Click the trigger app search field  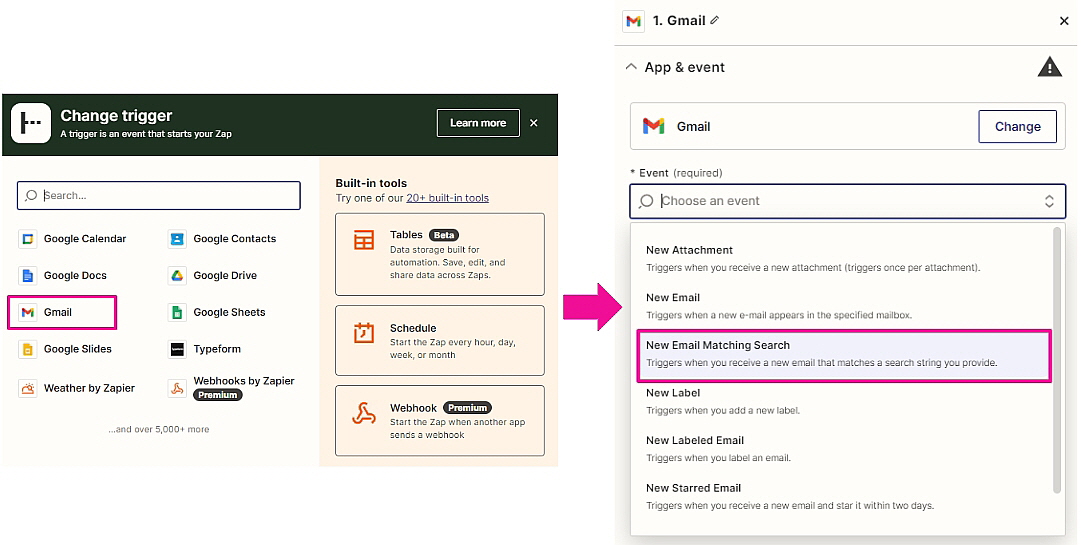click(160, 195)
